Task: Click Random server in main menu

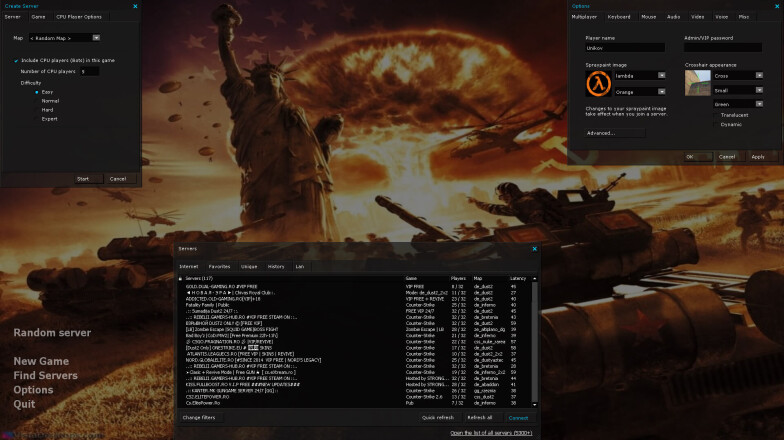Action: tap(52, 332)
